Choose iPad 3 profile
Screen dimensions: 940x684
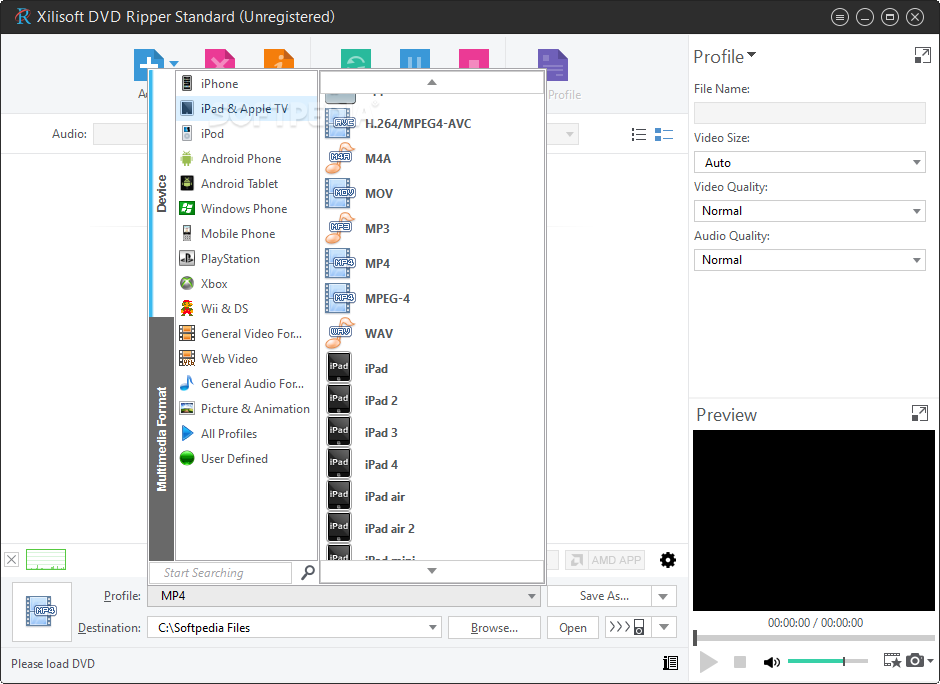(432, 432)
